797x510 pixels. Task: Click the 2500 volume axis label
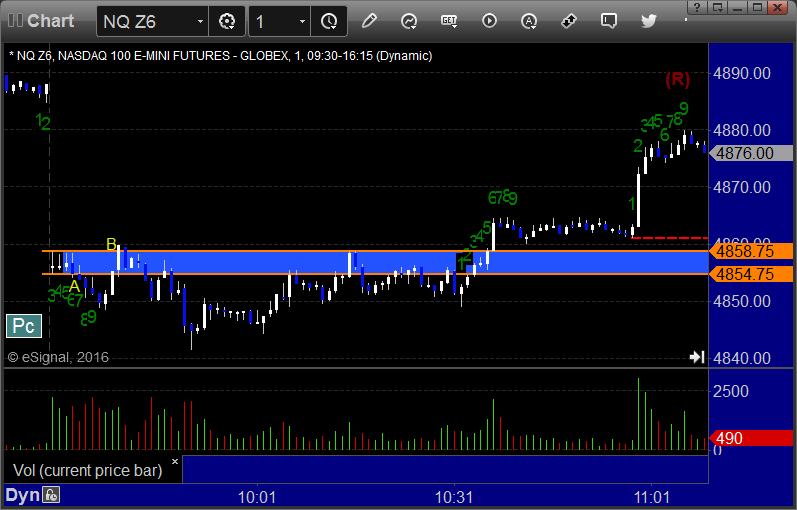[730, 391]
